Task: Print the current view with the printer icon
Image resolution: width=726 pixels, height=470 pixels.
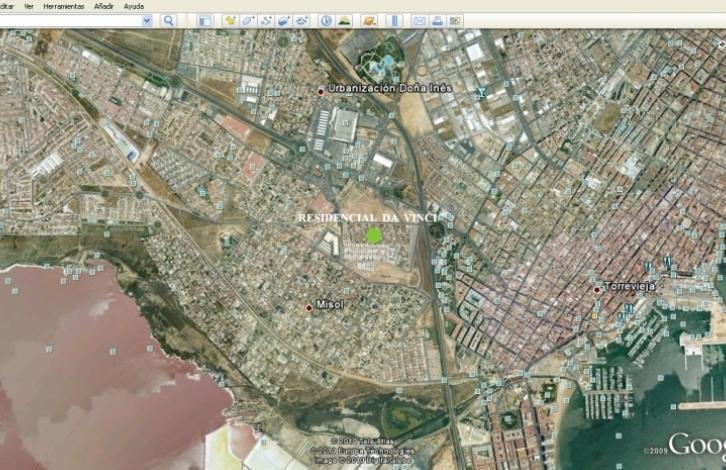Action: click(x=437, y=20)
